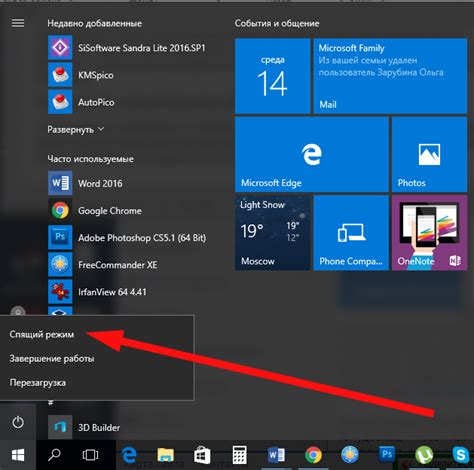Open the hamburger menu at top left

pos(18,23)
